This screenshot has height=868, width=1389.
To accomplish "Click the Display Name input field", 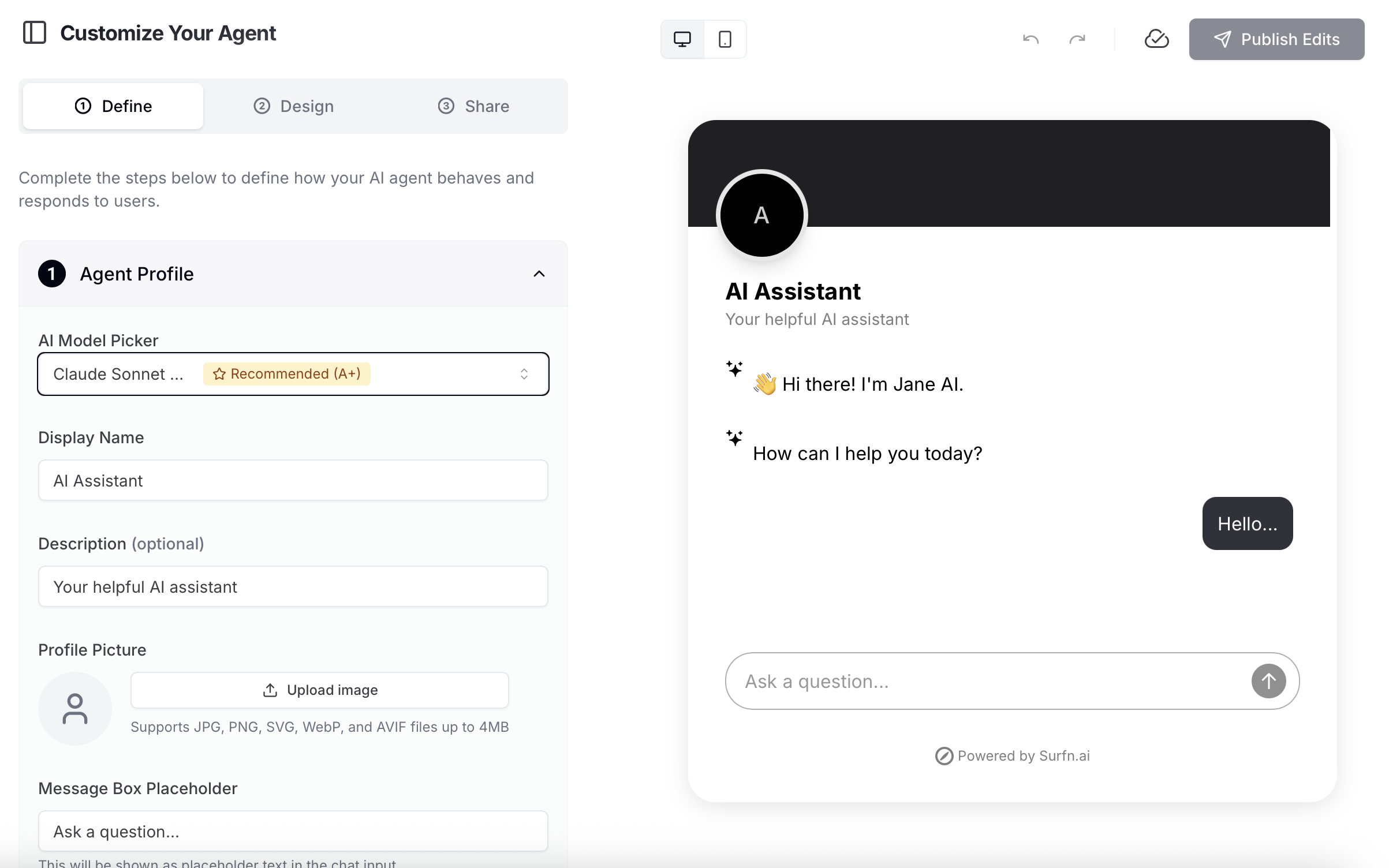I will click(293, 480).
